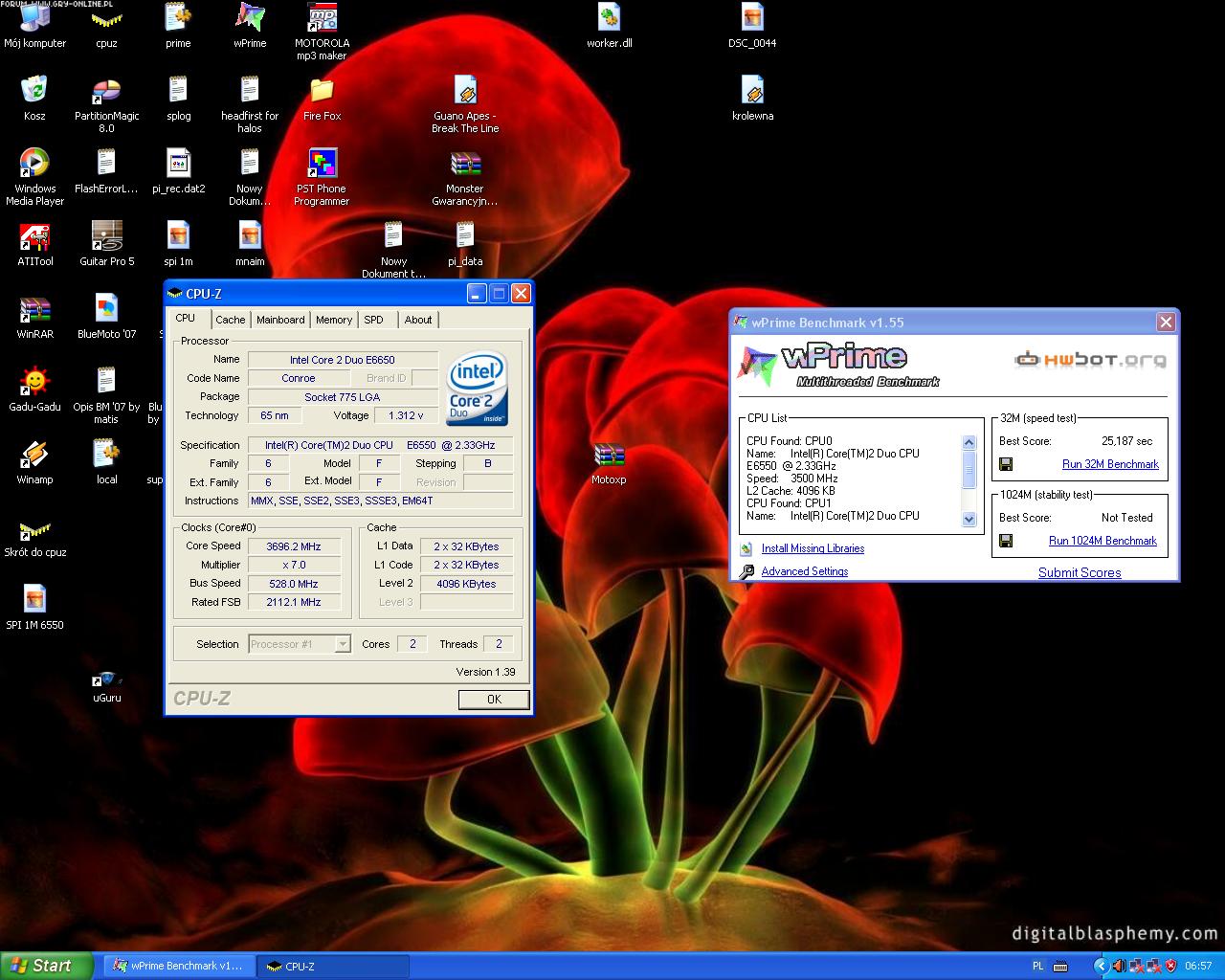Viewport: 1225px width, 980px height.
Task: Run the 1024M Benchmark in wPrime
Action: (1102, 541)
